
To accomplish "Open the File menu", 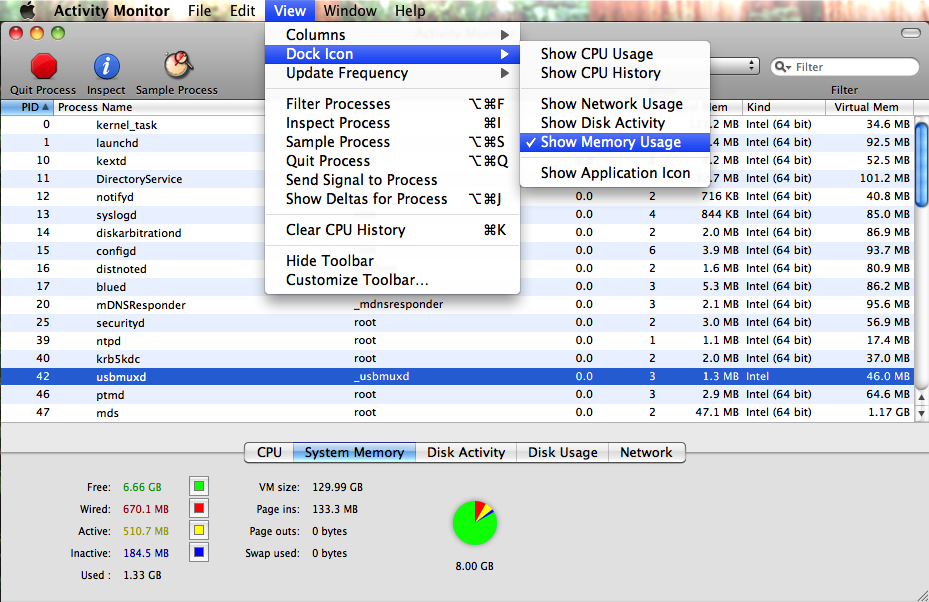I will pos(200,11).
